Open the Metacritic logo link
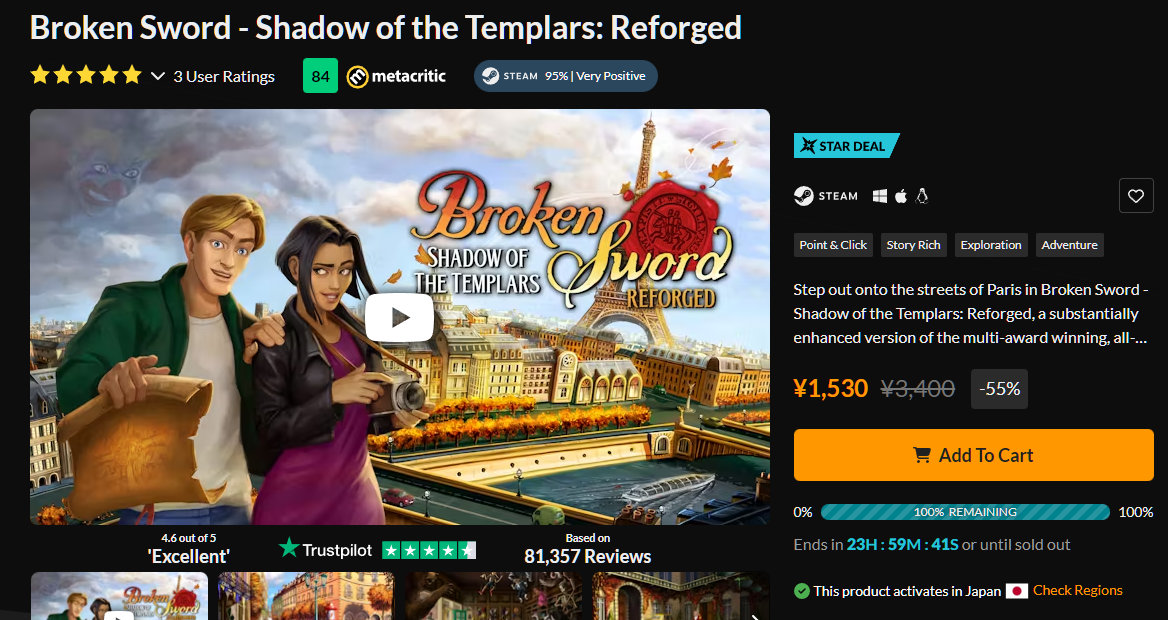Screen dimensions: 1168x620 pos(396,76)
